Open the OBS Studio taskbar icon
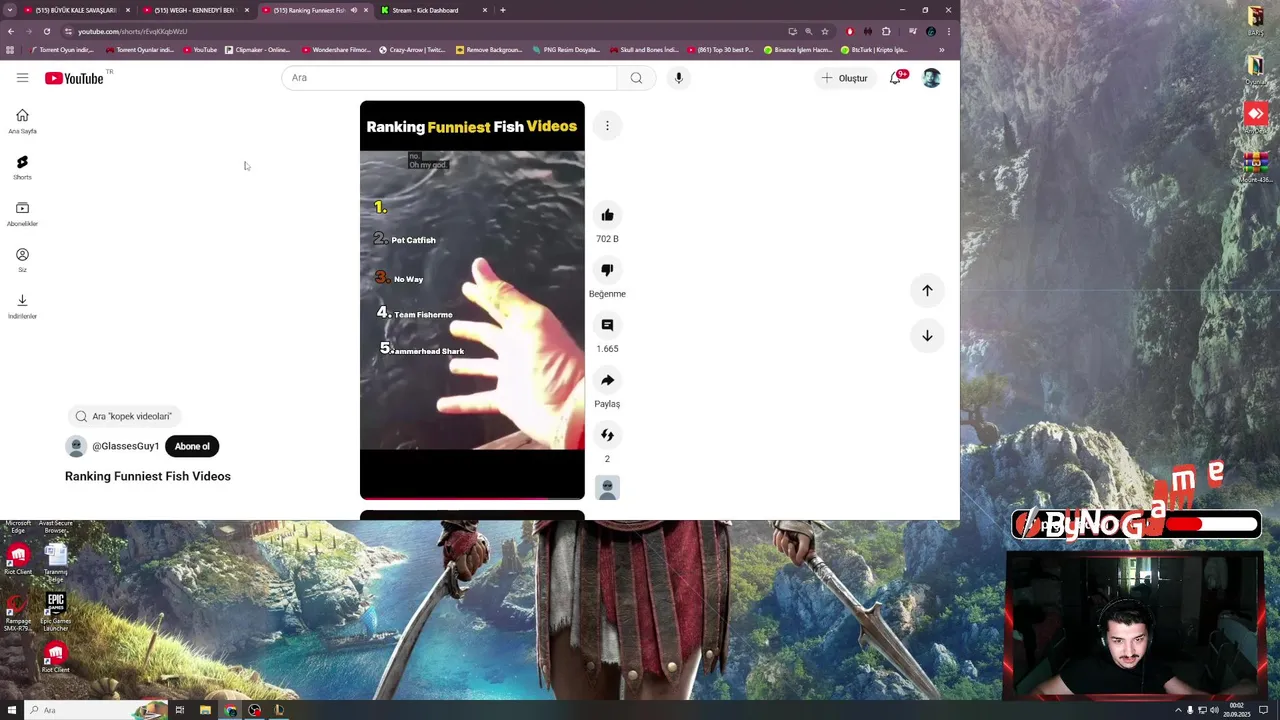 pos(255,710)
